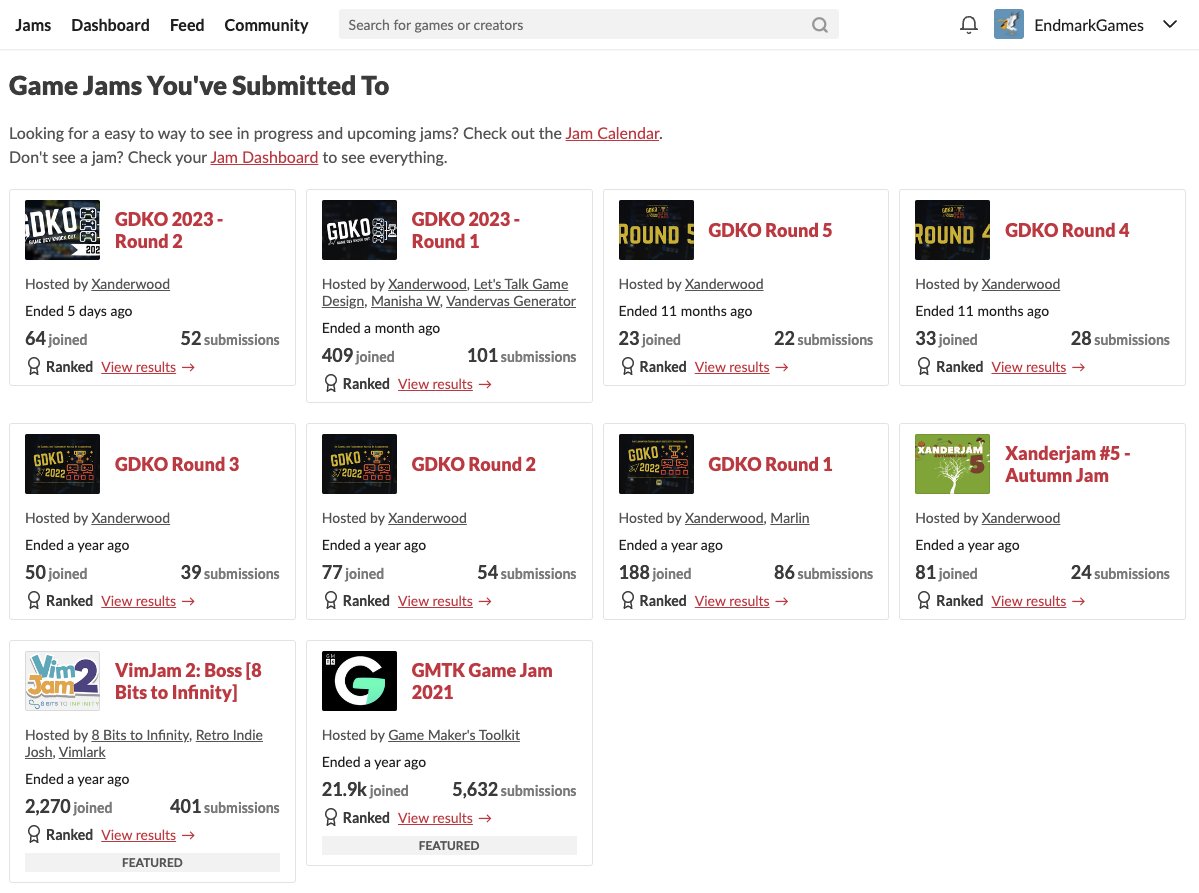Screen dimensions: 1199x893
Task: Open the GDKO 2023 - Round 1 title
Action: point(466,230)
